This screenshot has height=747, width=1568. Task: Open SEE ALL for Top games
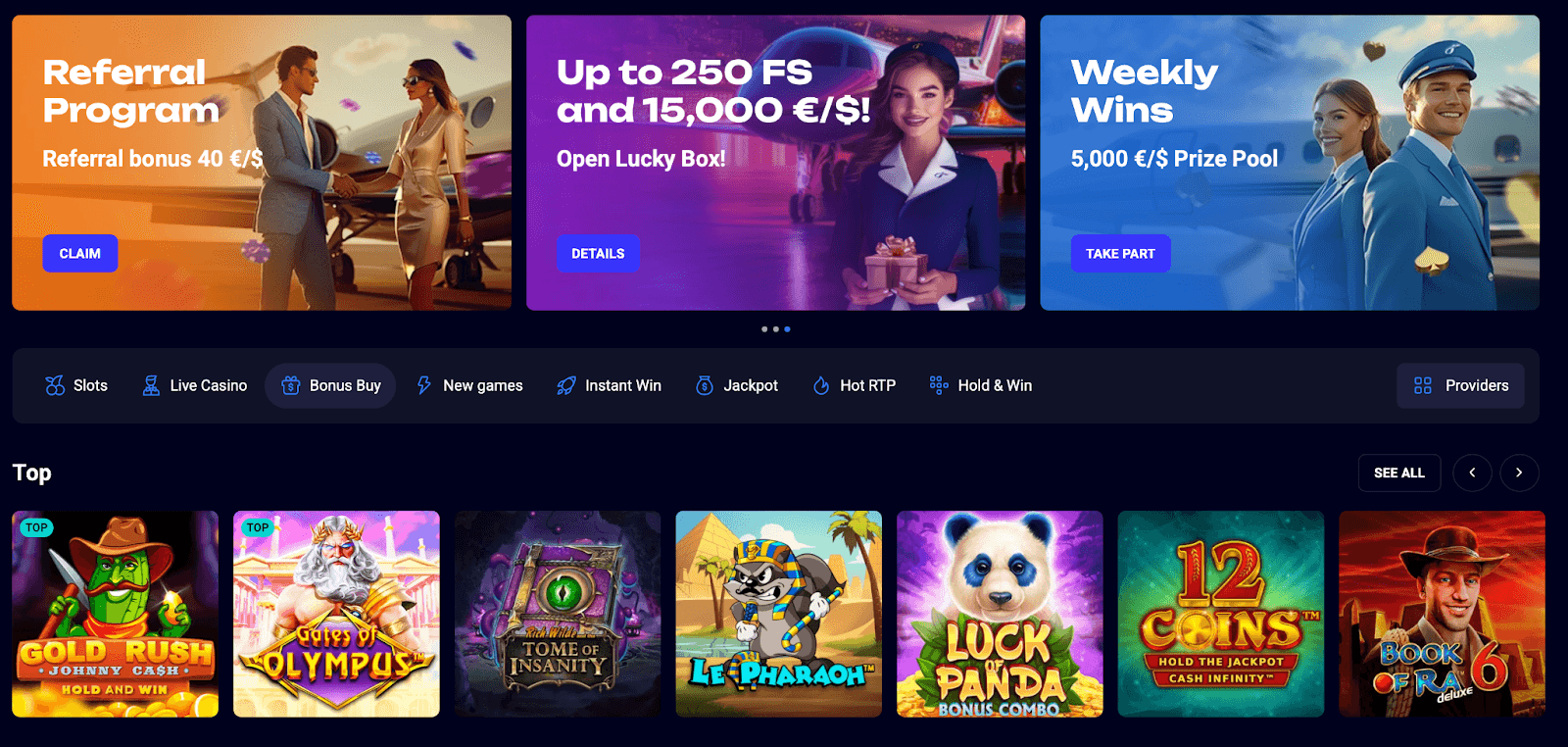coord(1399,473)
